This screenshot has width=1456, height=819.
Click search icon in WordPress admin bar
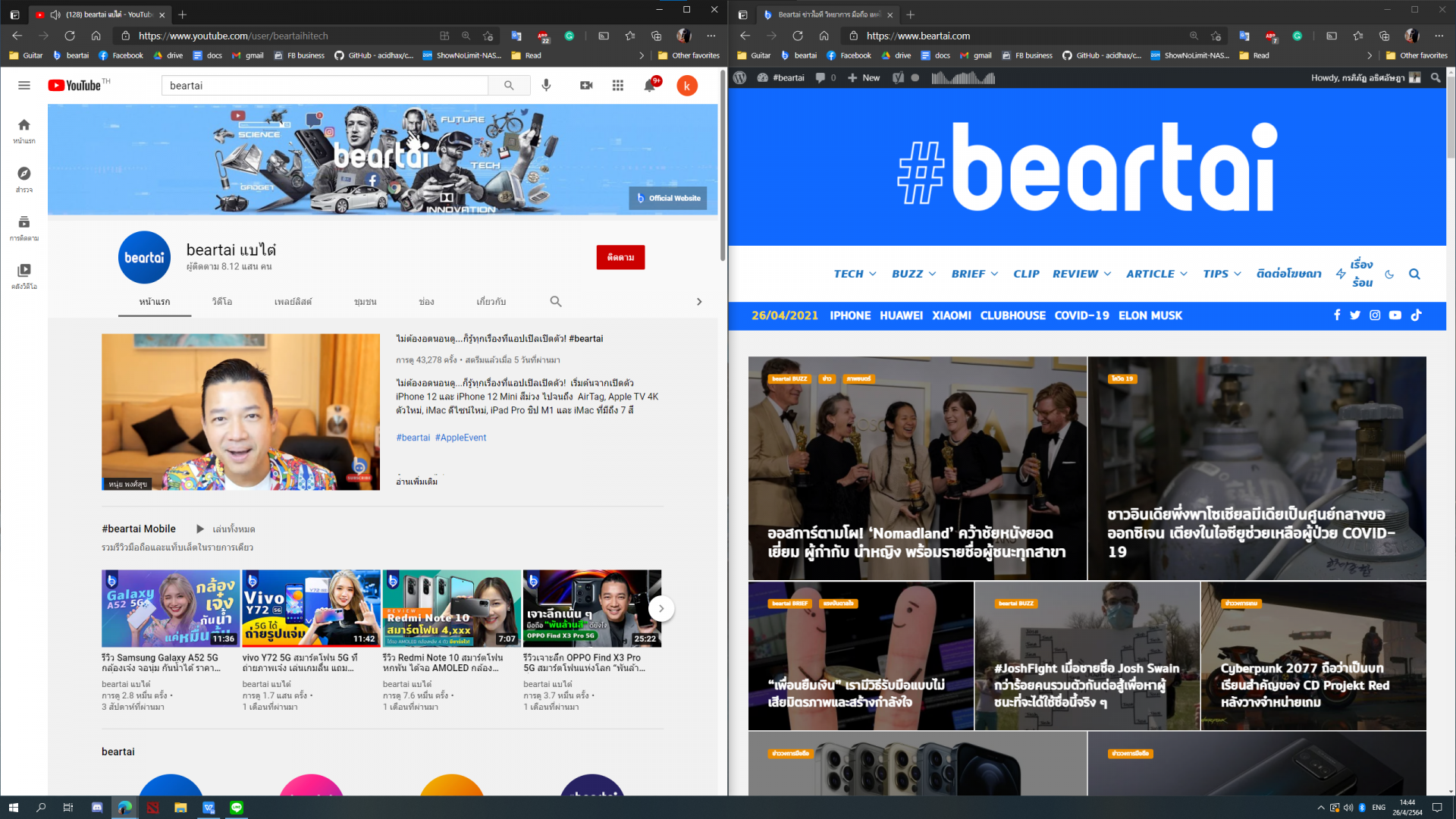pyautogui.click(x=1436, y=77)
